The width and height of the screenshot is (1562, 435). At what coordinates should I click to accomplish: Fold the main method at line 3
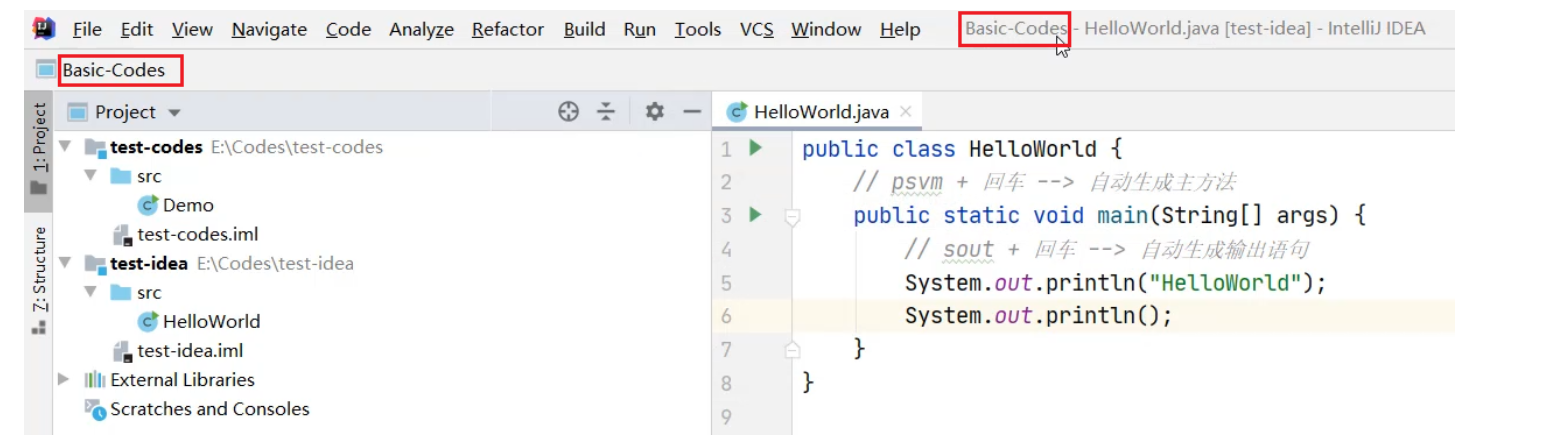[792, 216]
